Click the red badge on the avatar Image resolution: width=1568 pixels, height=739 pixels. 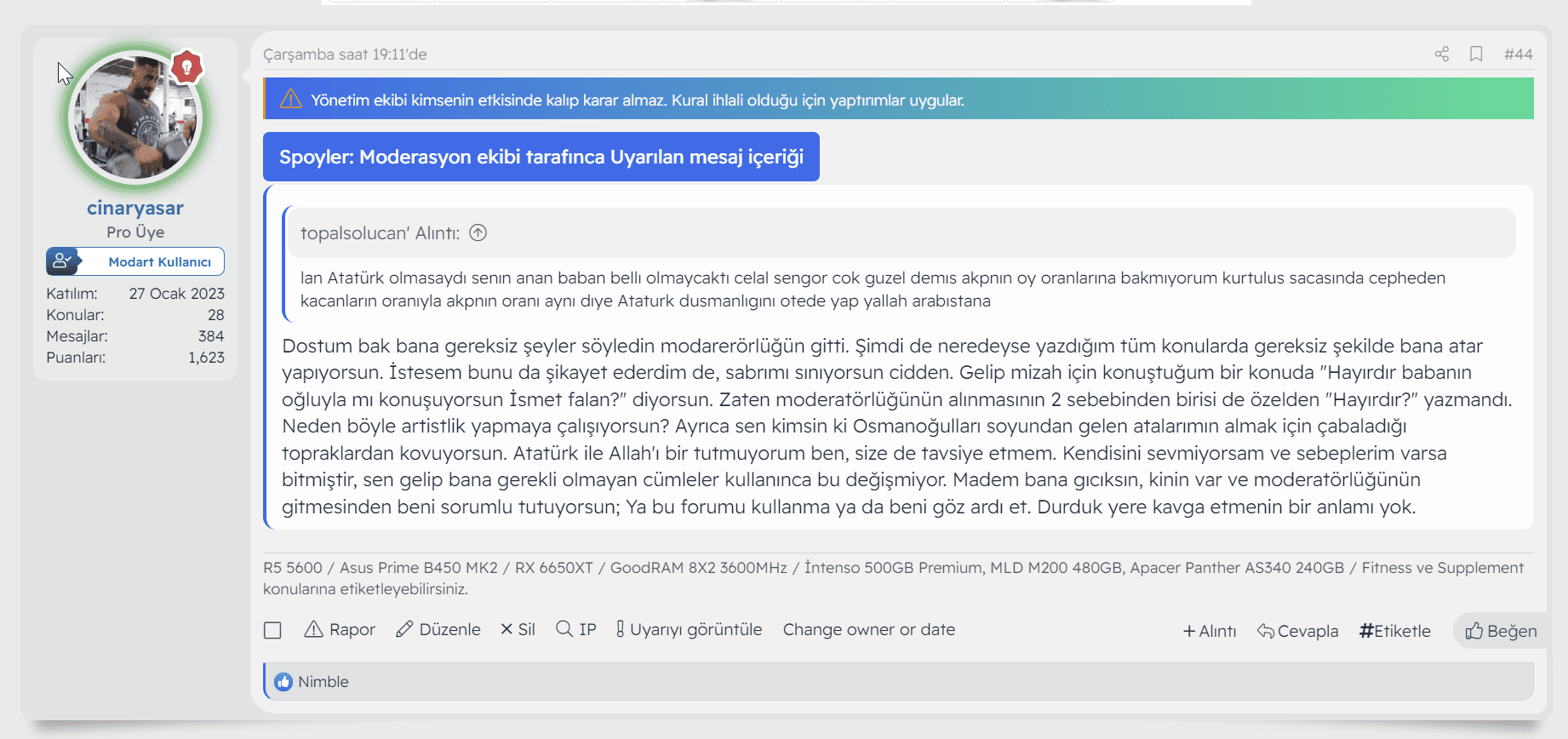tap(186, 66)
